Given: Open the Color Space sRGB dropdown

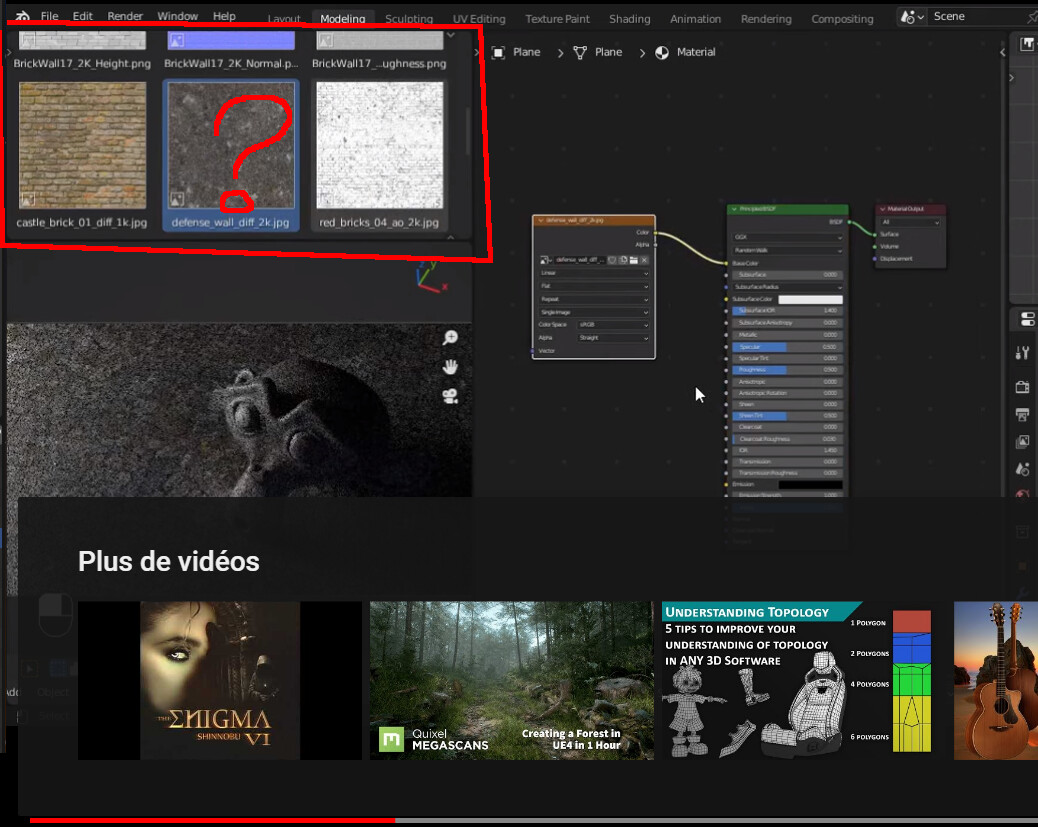Looking at the screenshot, I should point(613,325).
